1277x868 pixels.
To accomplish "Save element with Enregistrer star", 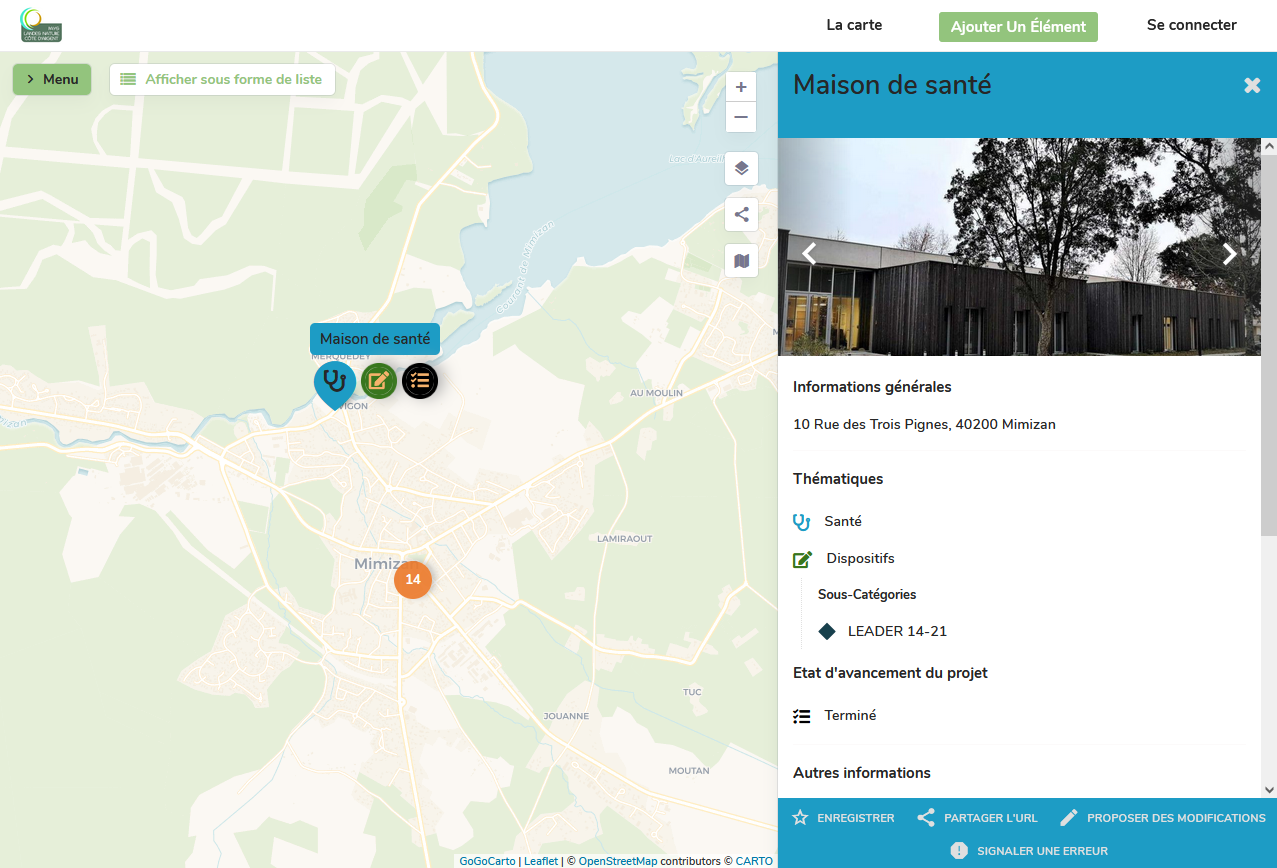I will click(844, 818).
